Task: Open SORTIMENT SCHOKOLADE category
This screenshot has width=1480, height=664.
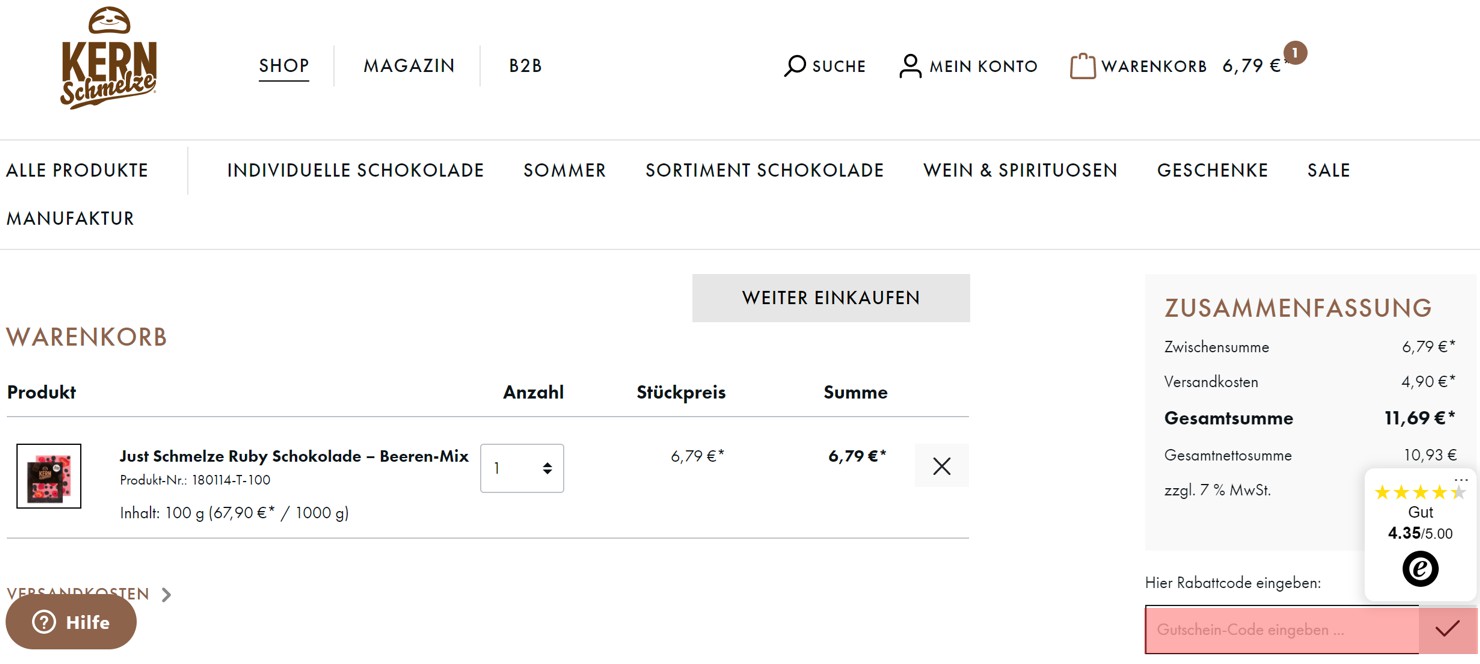Action: (x=765, y=170)
